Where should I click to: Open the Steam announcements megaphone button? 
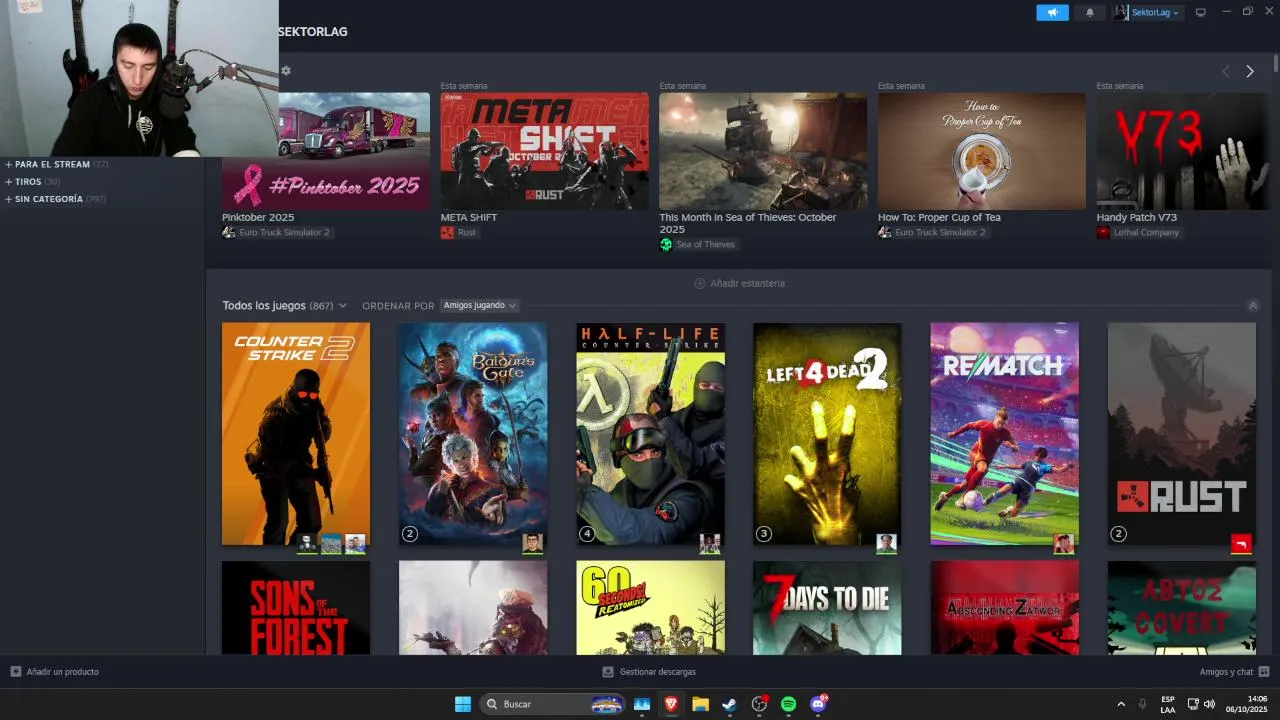coord(1052,12)
